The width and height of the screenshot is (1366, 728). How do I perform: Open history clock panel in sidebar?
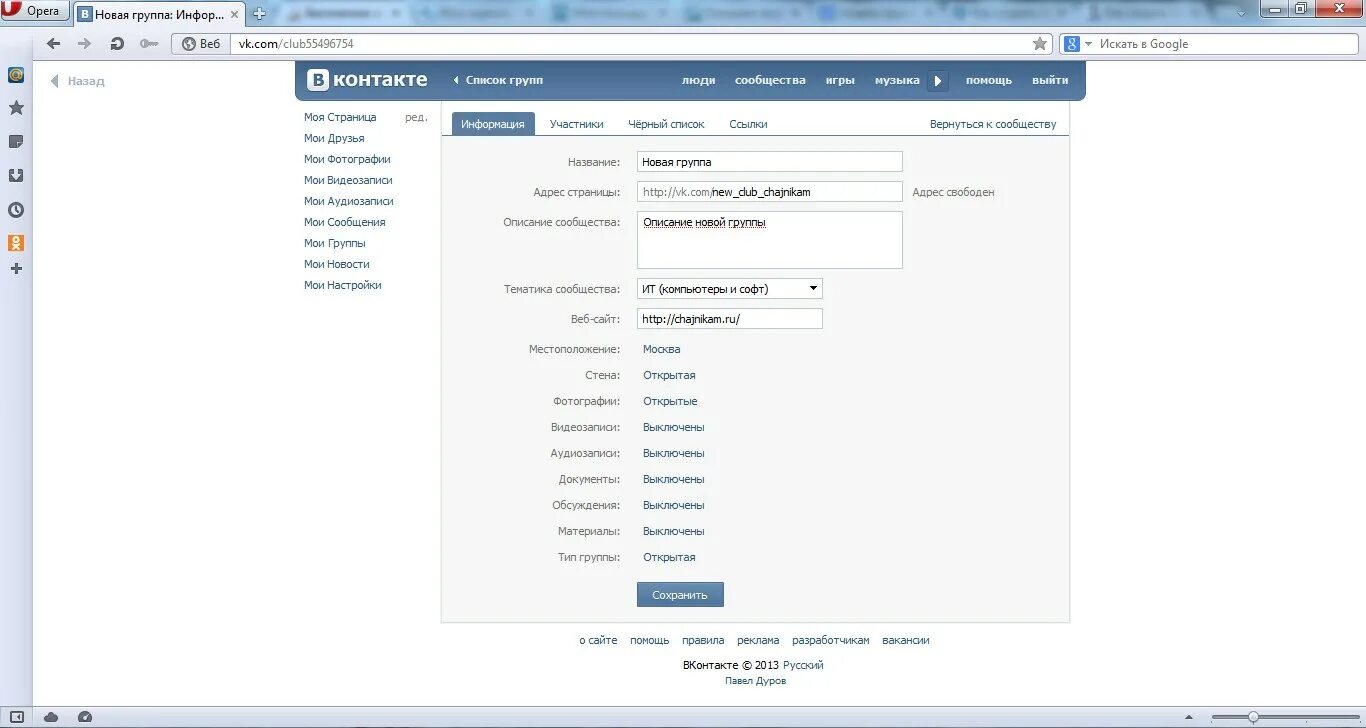[16, 210]
